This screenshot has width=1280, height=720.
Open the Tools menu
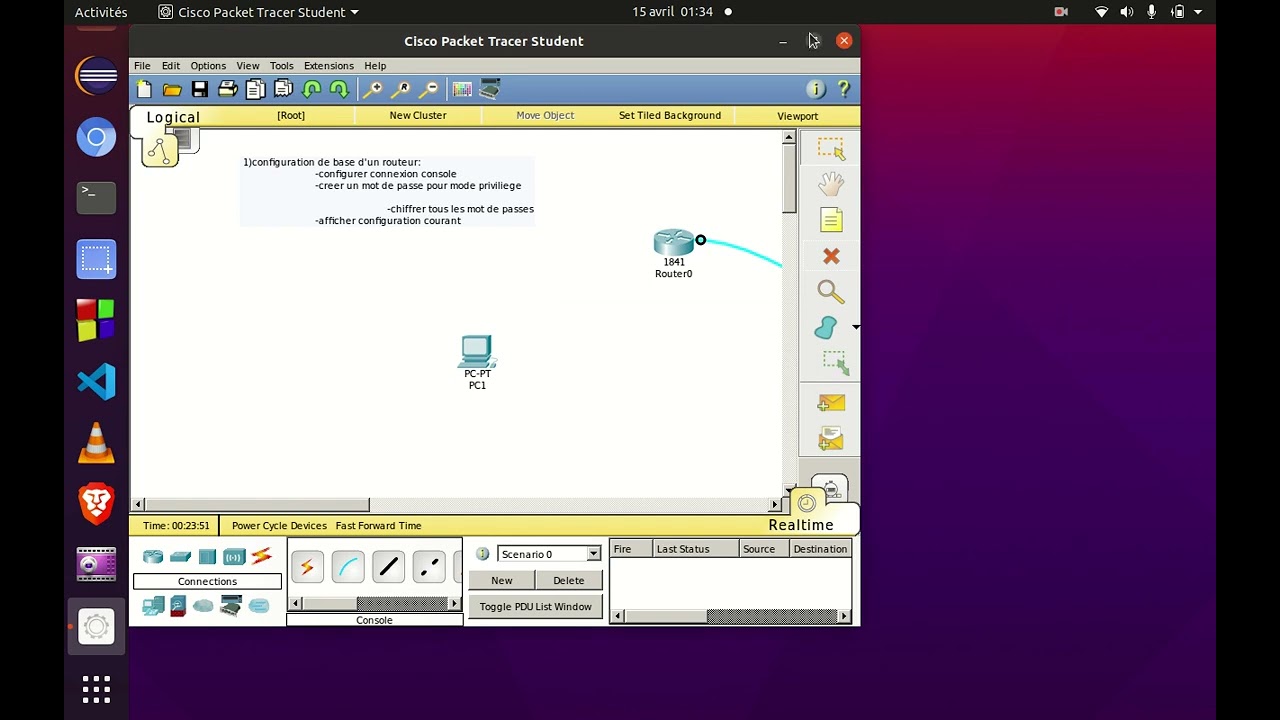pyautogui.click(x=282, y=66)
